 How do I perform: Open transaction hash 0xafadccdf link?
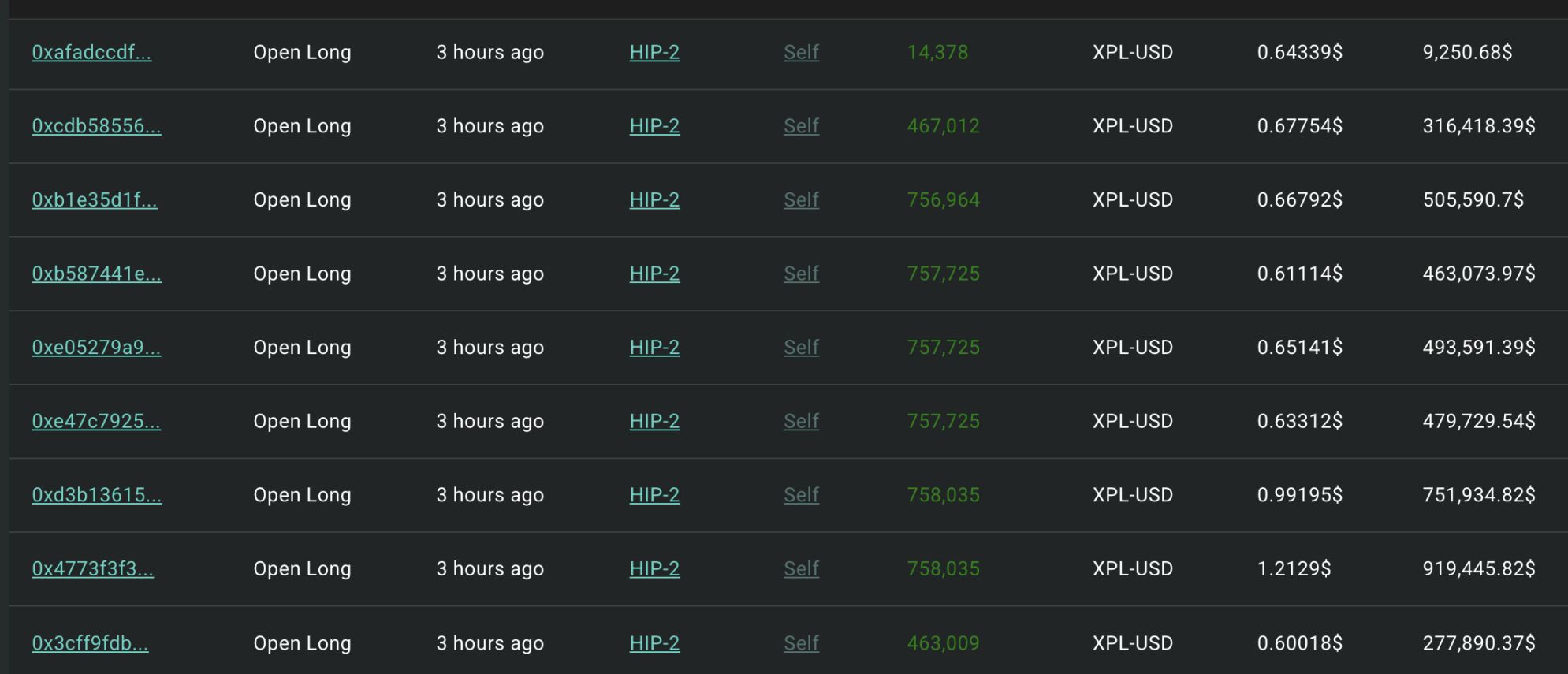pyautogui.click(x=91, y=53)
